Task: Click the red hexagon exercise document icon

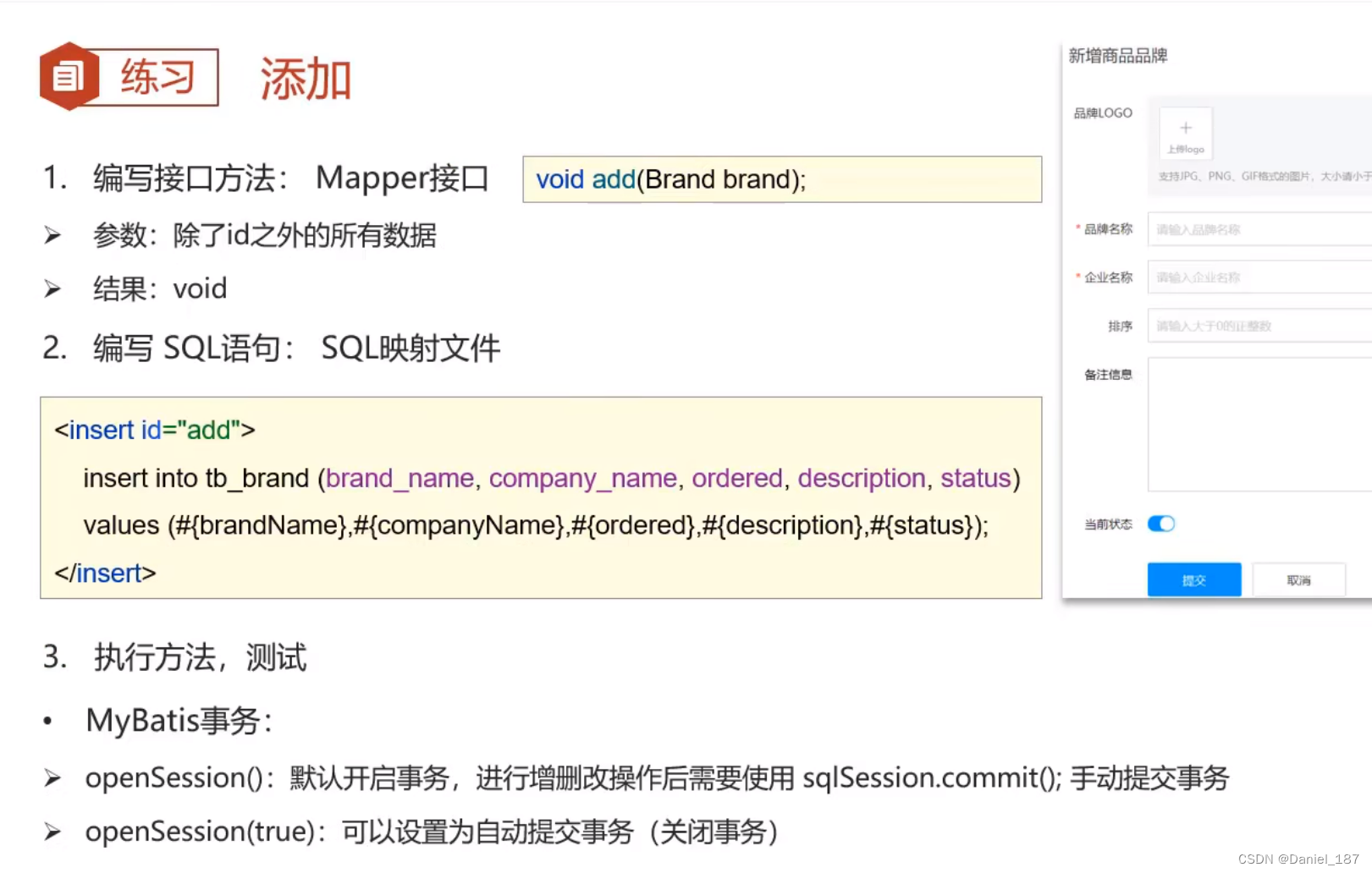Action: (69, 76)
